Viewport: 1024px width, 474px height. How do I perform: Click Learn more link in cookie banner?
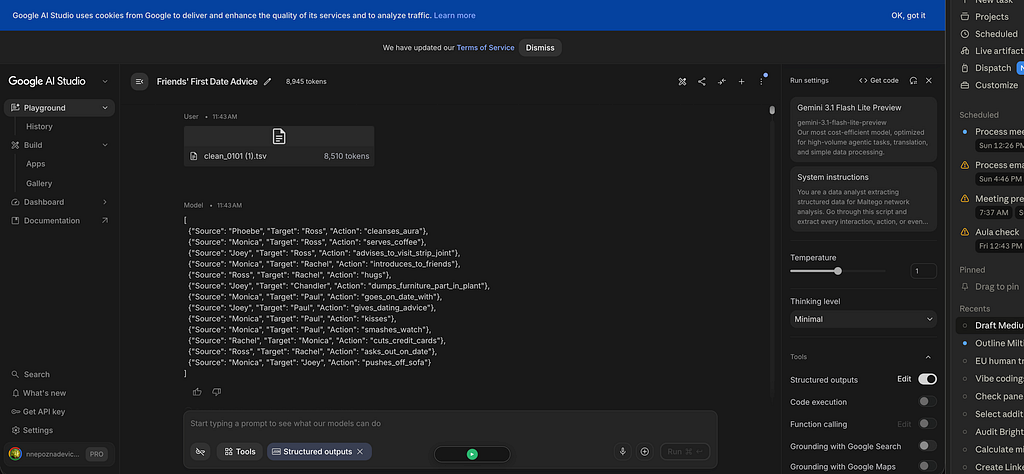[x=455, y=15]
